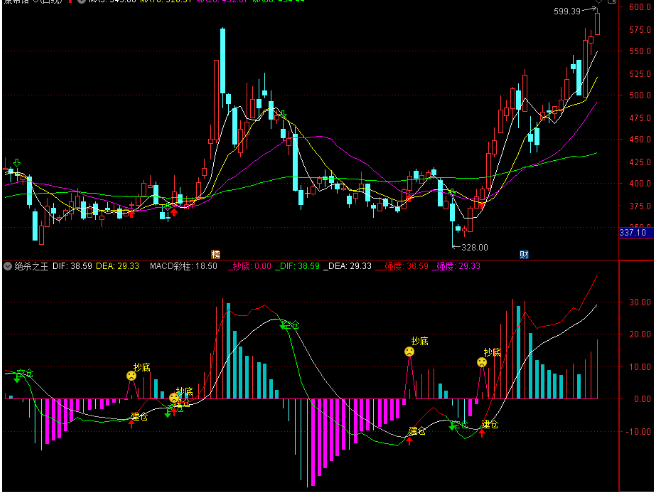
Task: Open the 权 rights marker on the time axis
Action: 215,254
